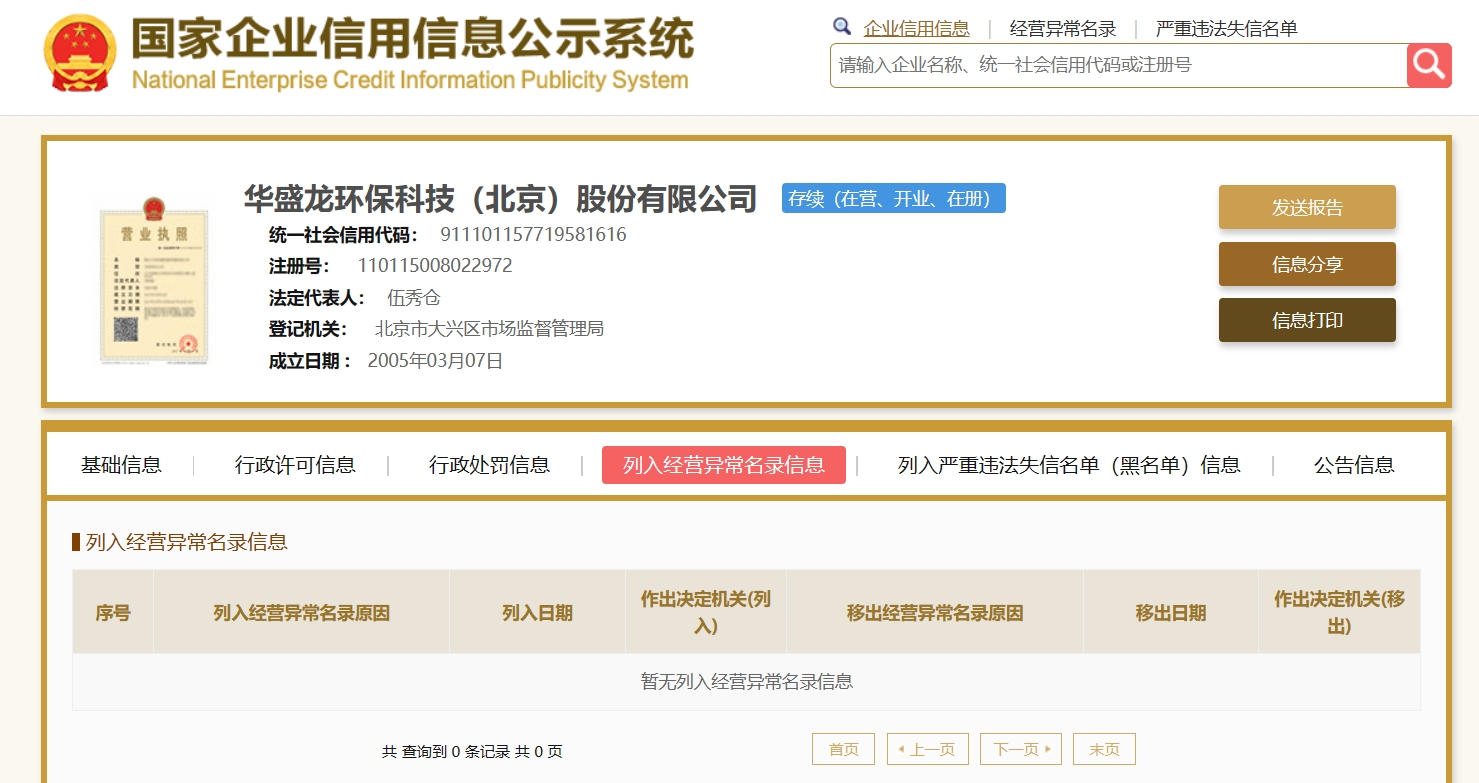Click the registration number 110115008022972
This screenshot has height=783, width=1479.
[435, 266]
